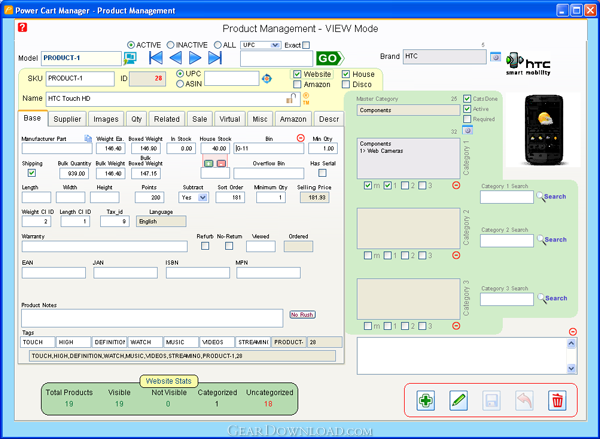Viewport: 600px width, 439px height.
Task: Open the model lookup icon beside PRODUCT-1
Action: point(130,58)
